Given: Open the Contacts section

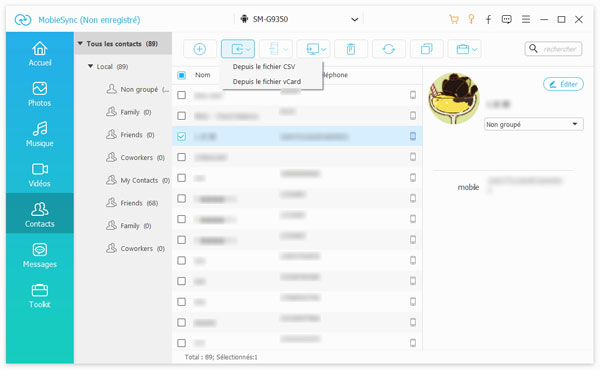Looking at the screenshot, I should (40, 214).
